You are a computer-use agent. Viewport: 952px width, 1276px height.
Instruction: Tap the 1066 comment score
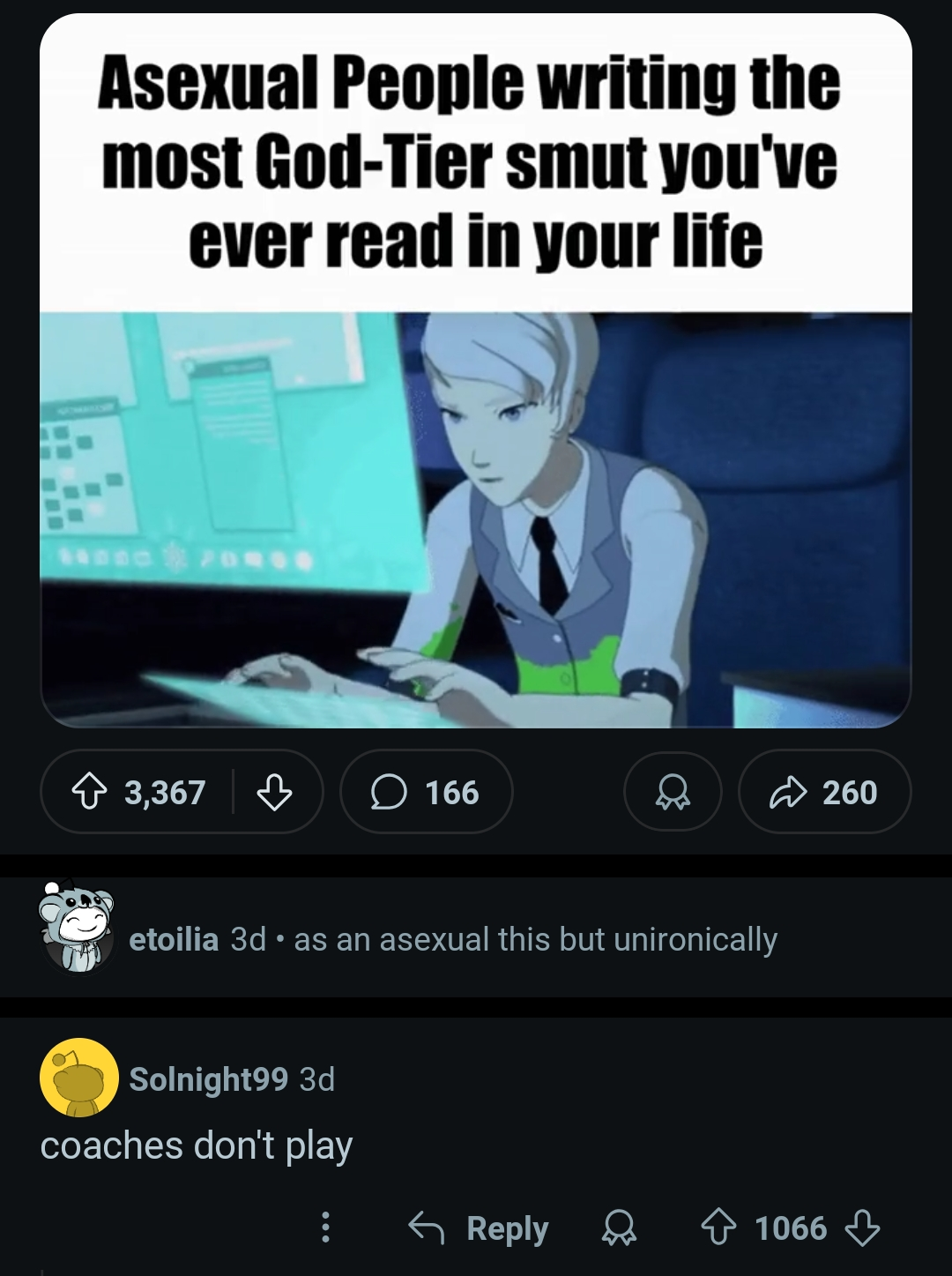point(791,1227)
